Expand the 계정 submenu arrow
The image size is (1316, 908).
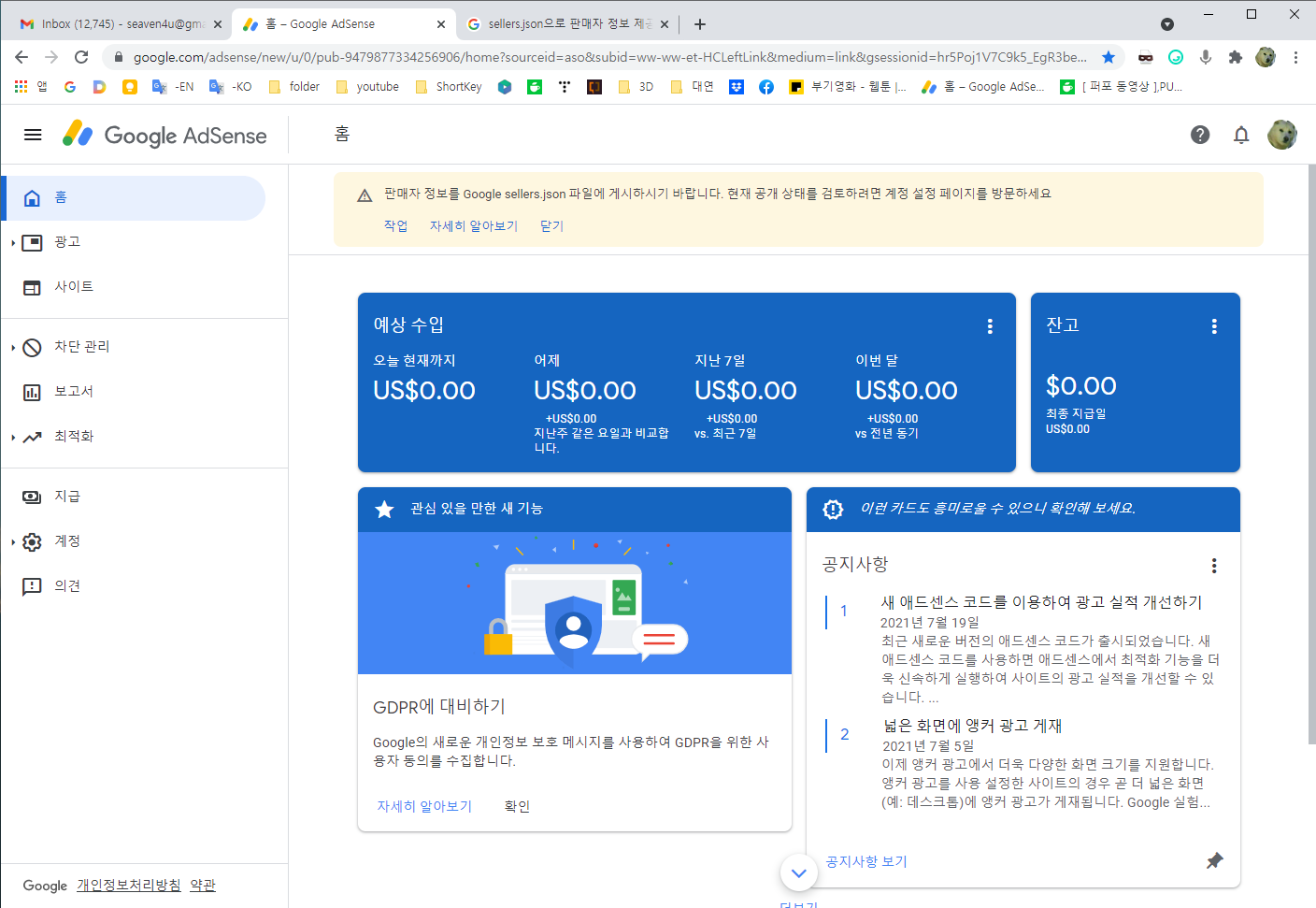[13, 542]
